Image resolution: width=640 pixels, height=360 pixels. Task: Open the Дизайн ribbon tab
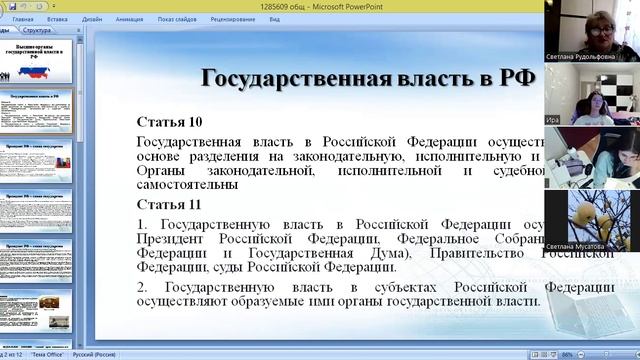92,19
